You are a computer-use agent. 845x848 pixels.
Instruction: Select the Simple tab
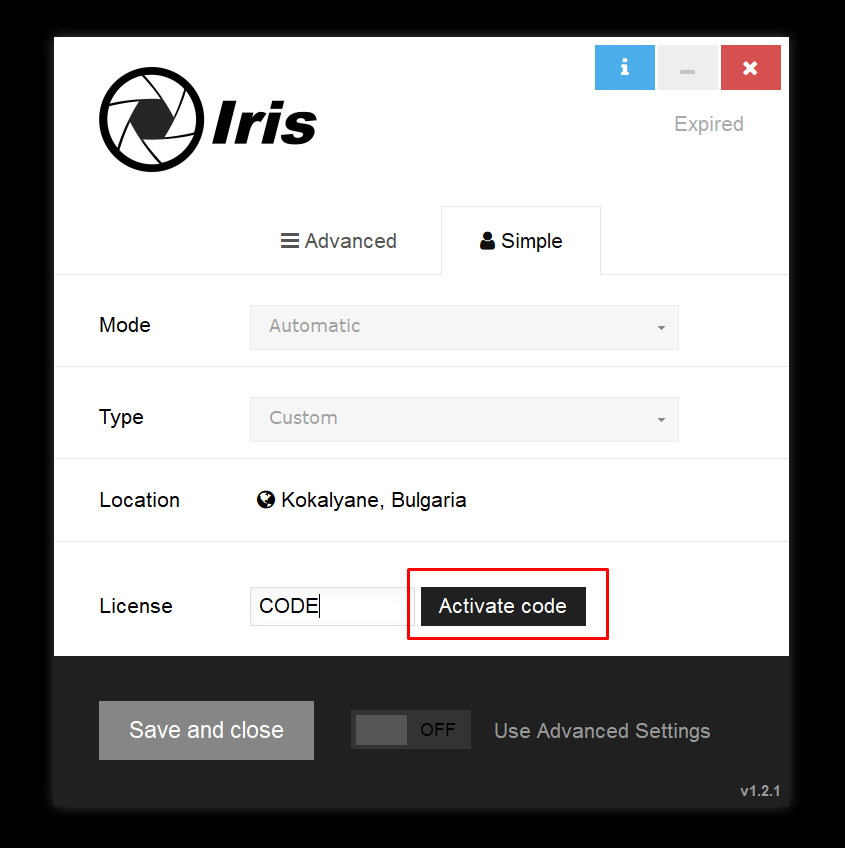521,241
